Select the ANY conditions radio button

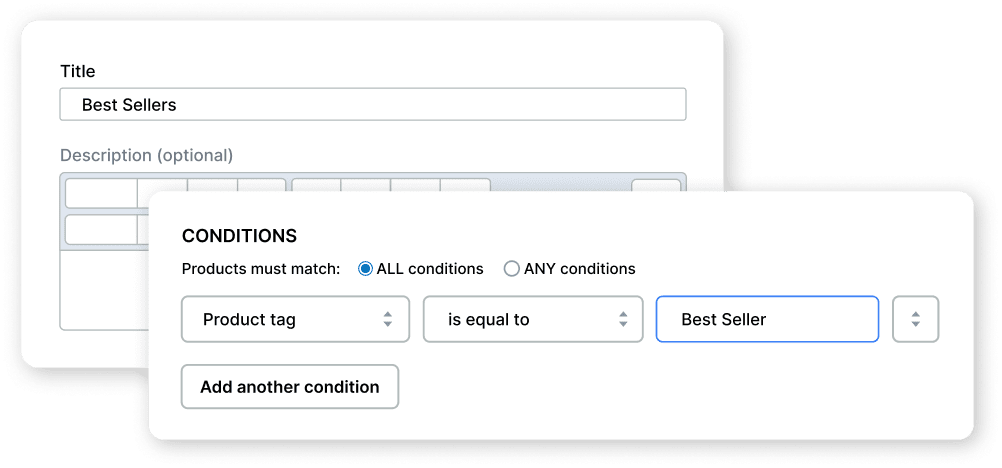pyautogui.click(x=512, y=269)
